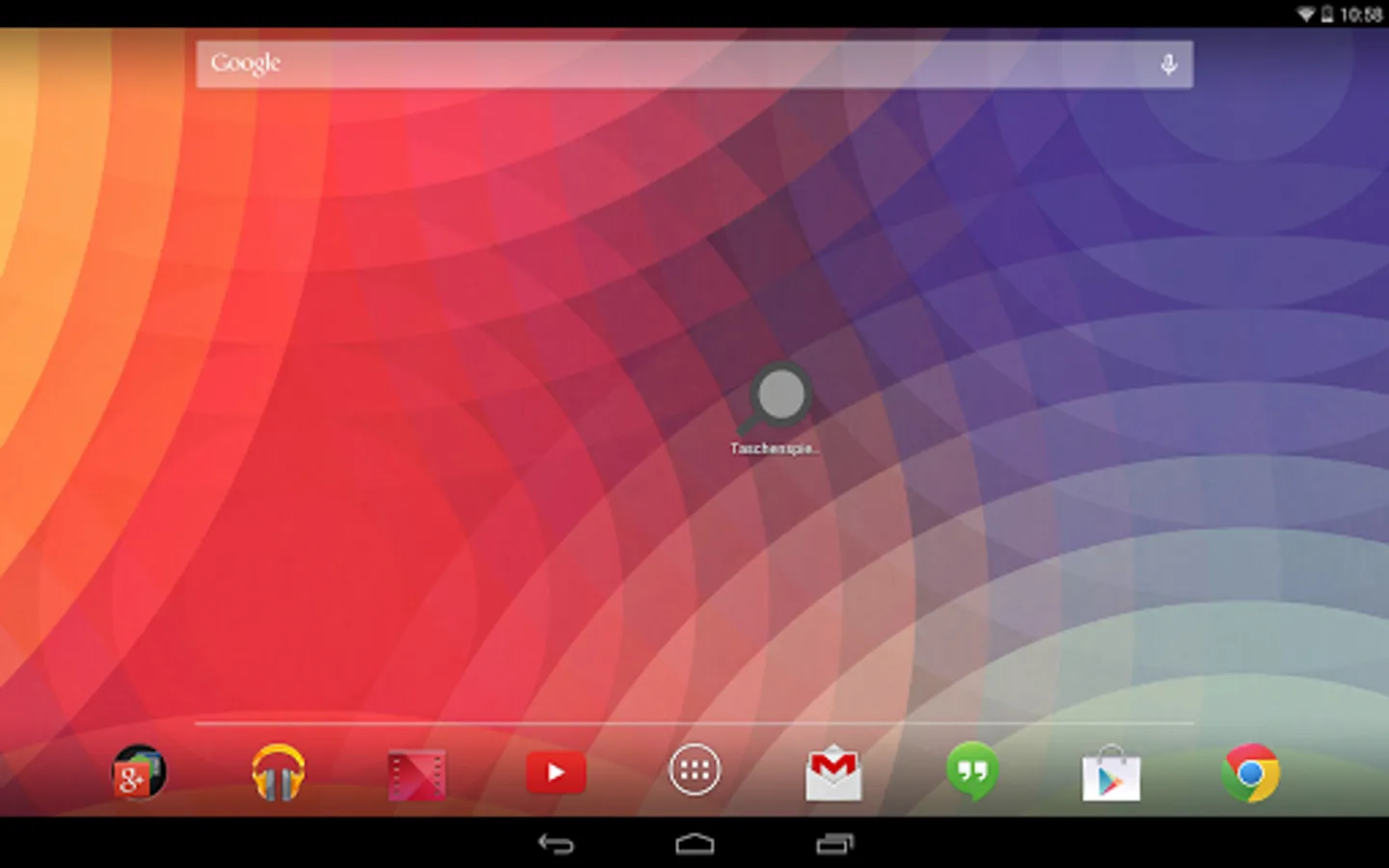Open the all apps drawer
1389x868 pixels.
pyautogui.click(x=694, y=771)
